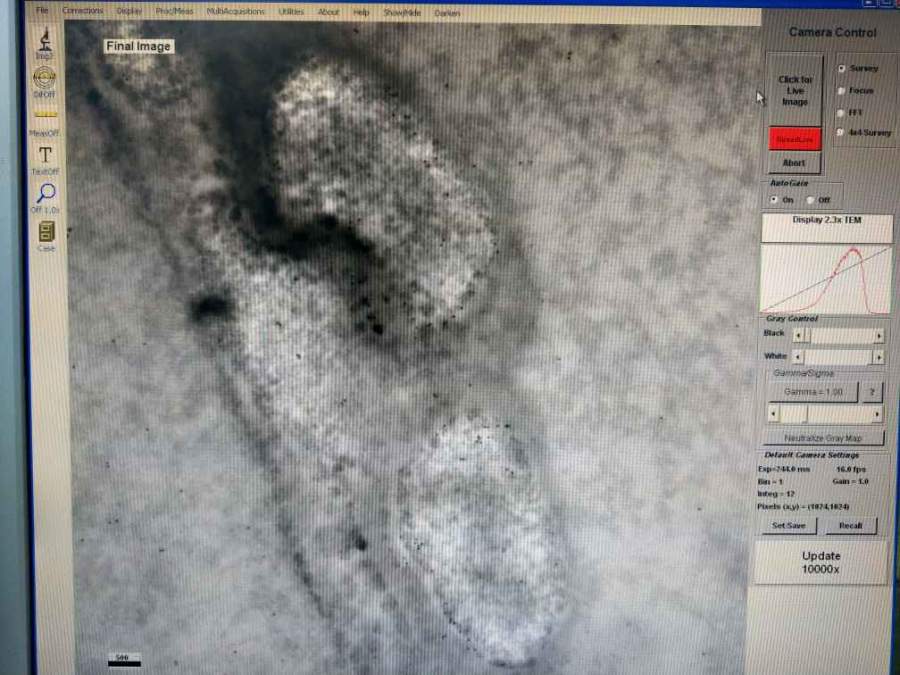Click the White level slider track
This screenshot has width=900, height=675.
(838, 357)
